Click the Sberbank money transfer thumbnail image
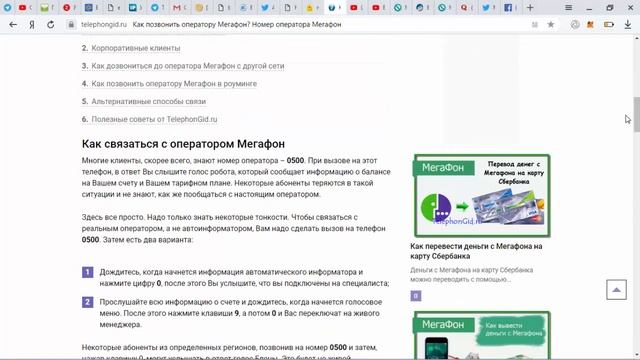The width and height of the screenshot is (640, 360). click(482, 196)
